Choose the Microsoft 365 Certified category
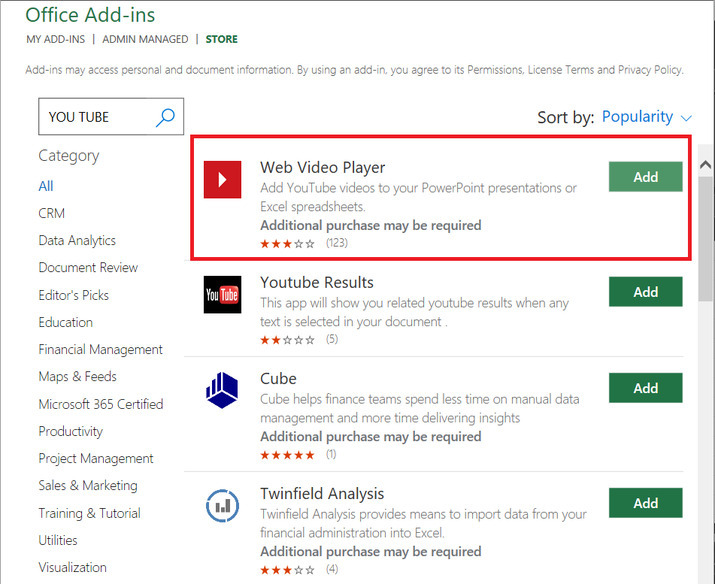 (101, 404)
